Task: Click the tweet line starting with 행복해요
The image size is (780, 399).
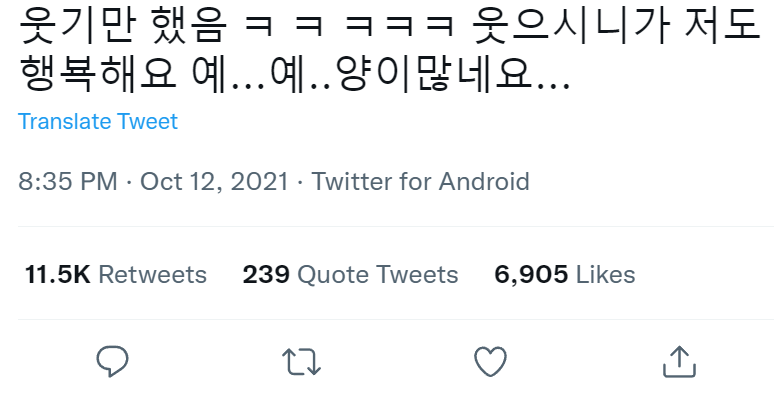Action: 294,75
